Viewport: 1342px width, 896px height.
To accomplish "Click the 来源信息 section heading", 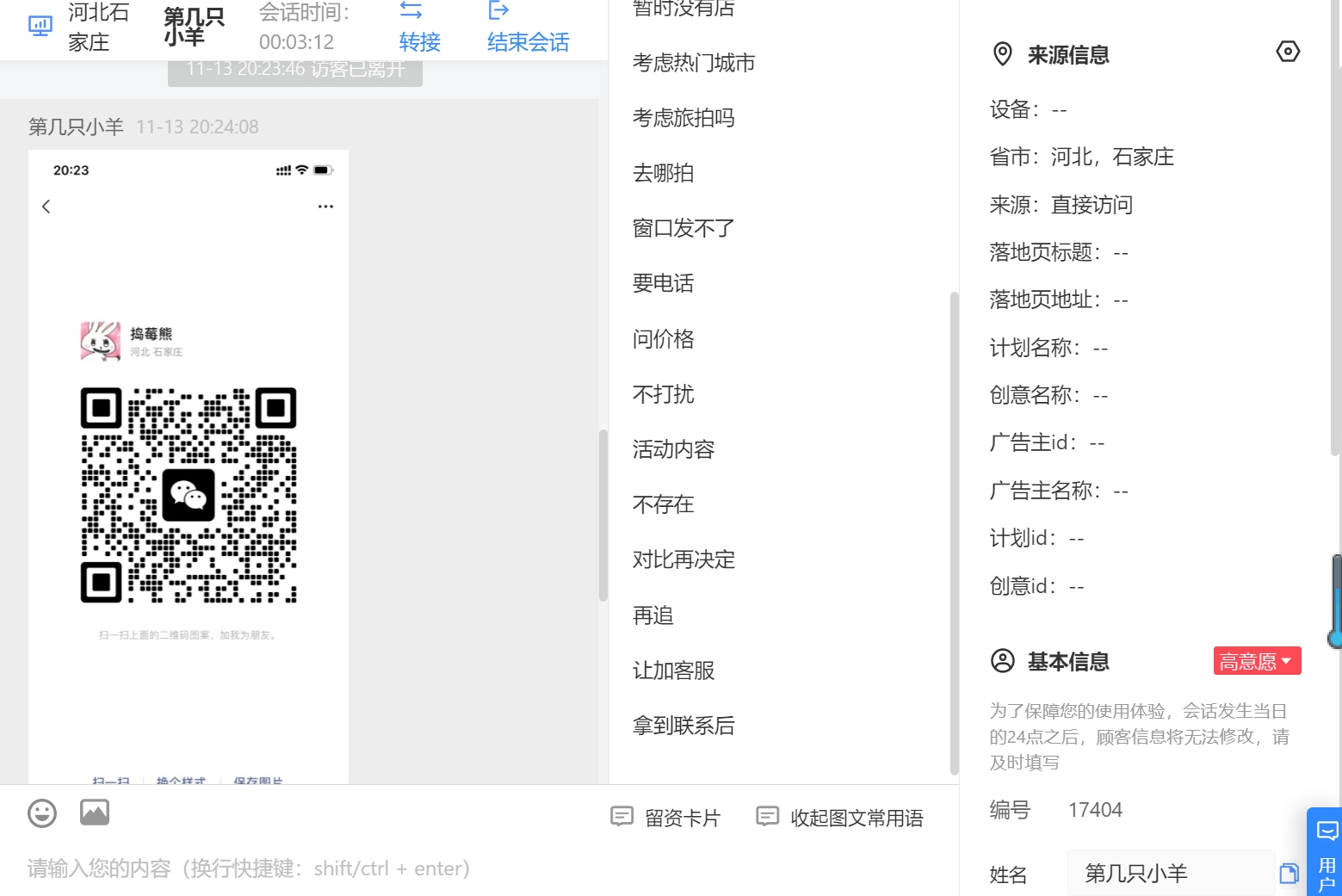I will click(x=1068, y=55).
